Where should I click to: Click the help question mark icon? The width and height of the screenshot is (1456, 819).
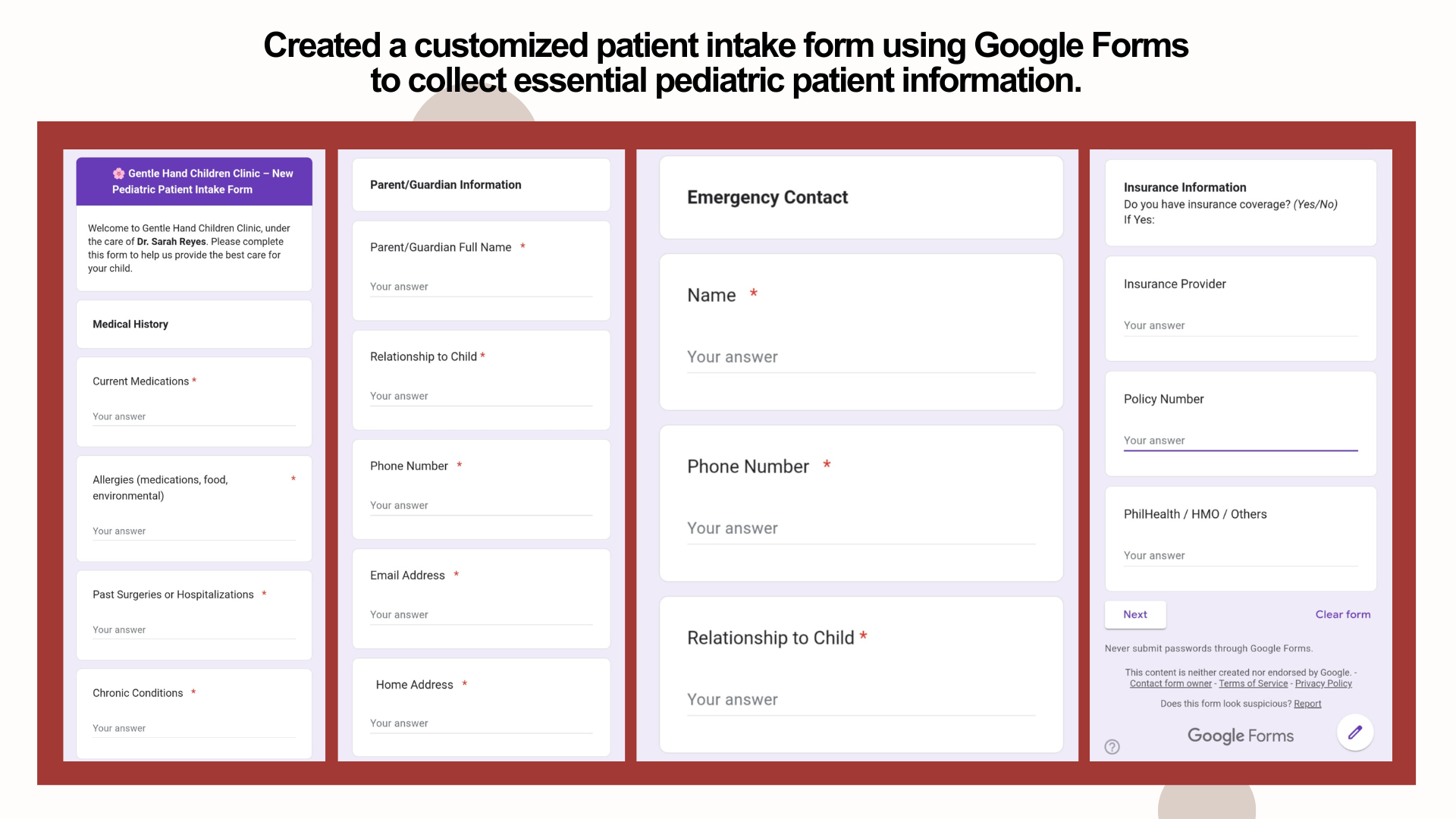(x=1112, y=747)
